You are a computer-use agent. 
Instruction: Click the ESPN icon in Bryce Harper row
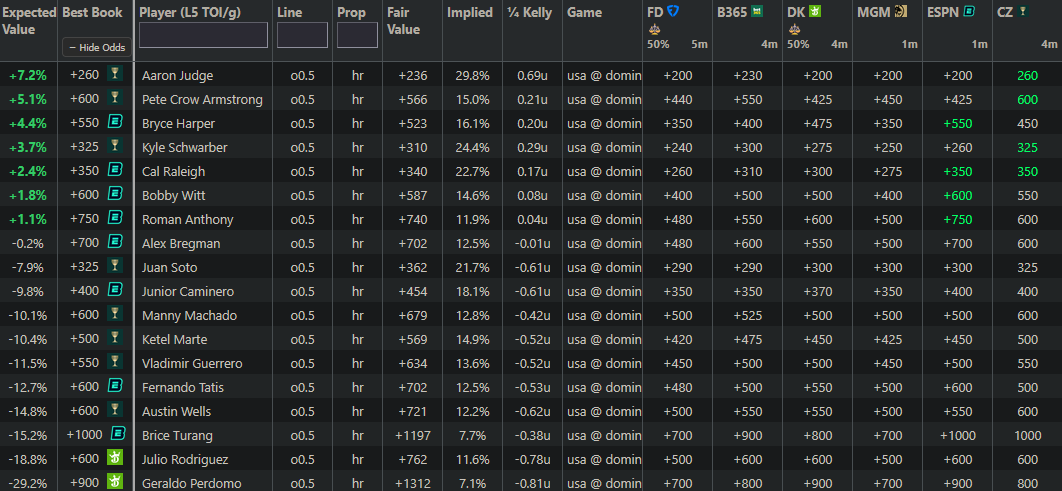coord(115,123)
